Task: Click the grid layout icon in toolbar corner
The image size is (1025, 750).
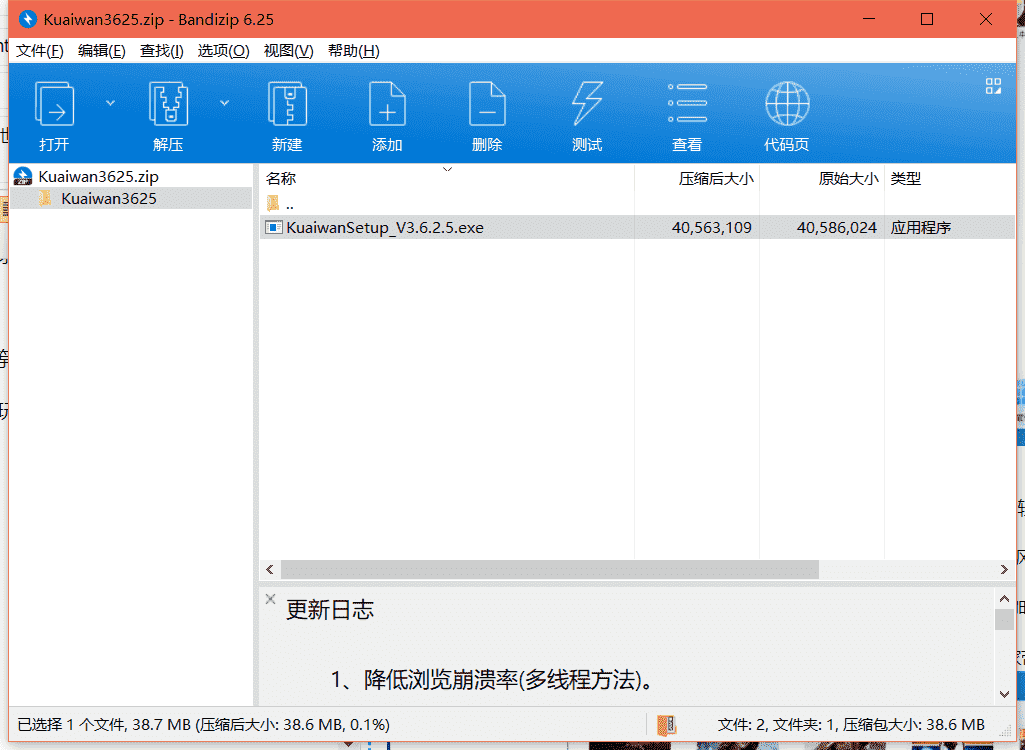Action: 993,86
